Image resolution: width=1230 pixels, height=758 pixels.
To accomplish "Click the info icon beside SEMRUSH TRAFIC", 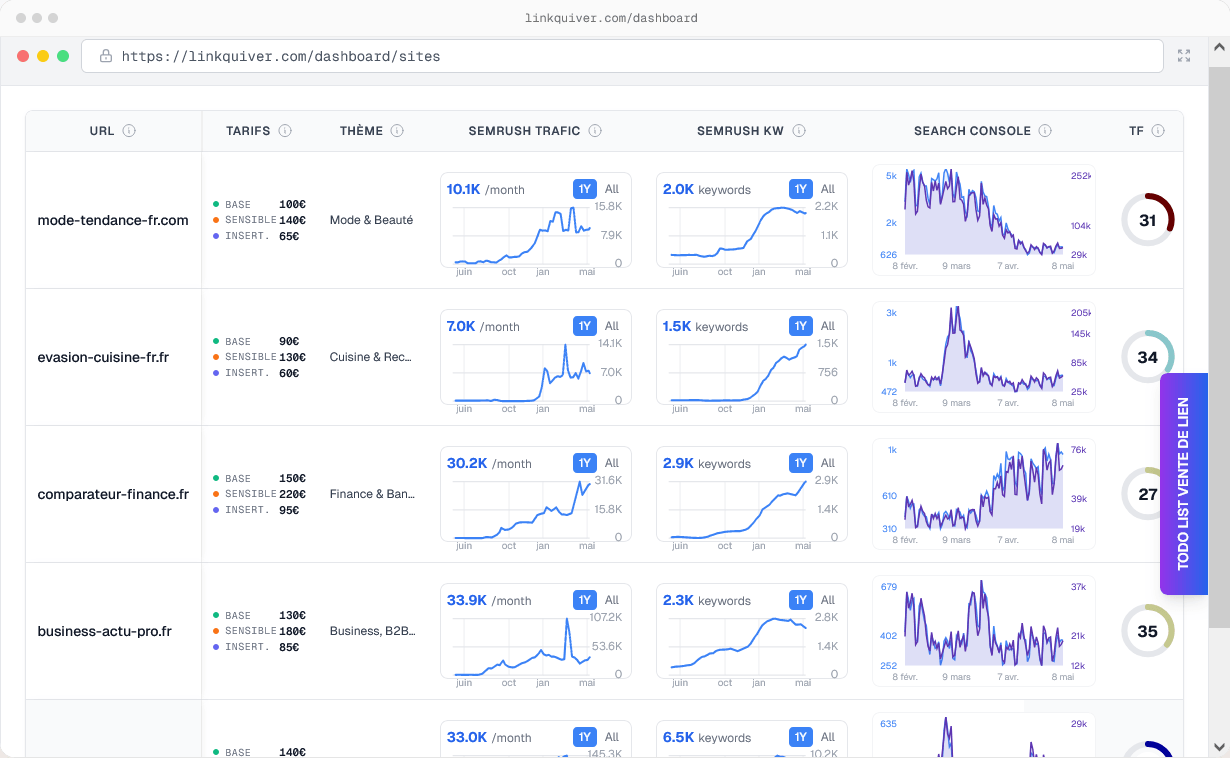I will (595, 131).
